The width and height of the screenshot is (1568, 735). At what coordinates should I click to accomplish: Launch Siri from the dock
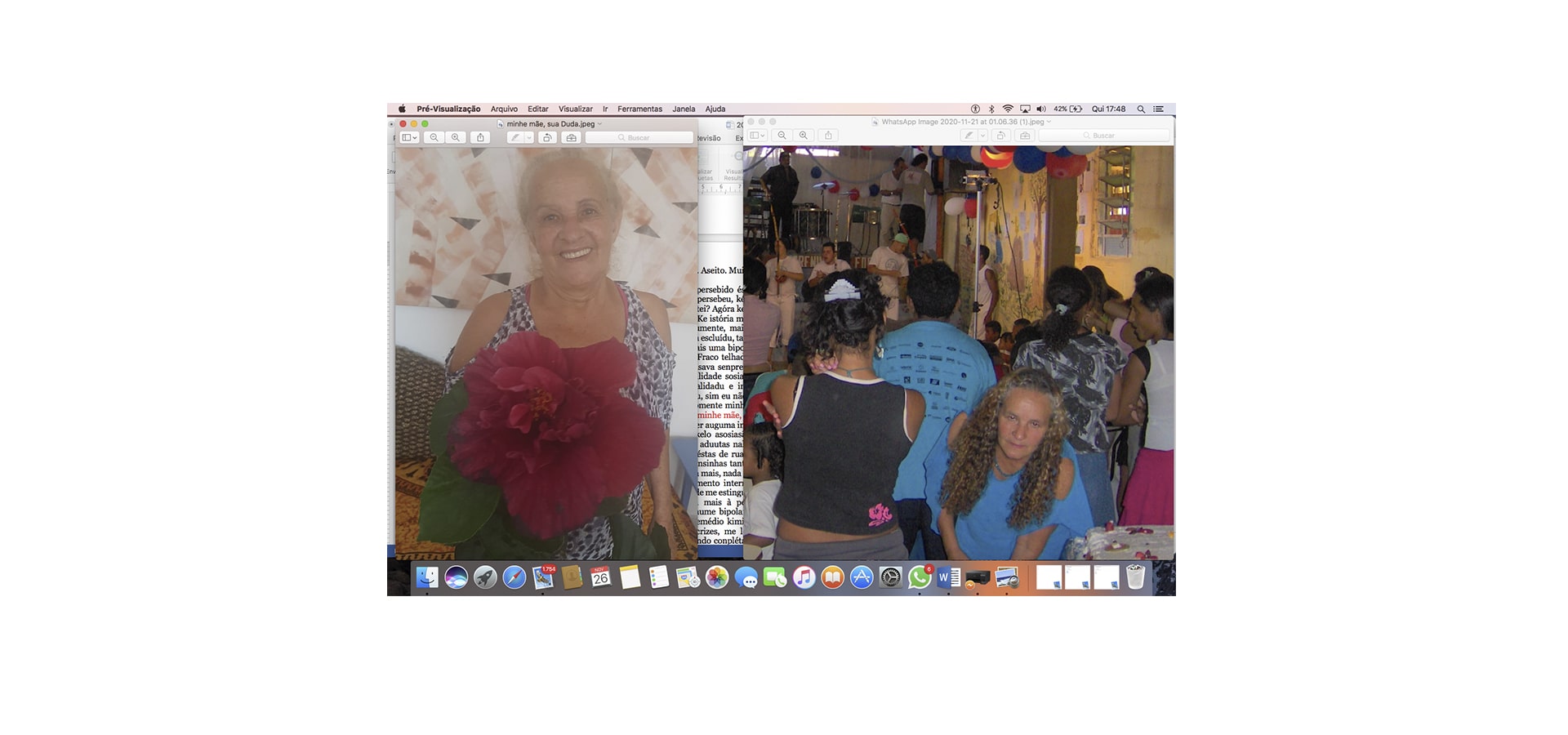click(457, 577)
